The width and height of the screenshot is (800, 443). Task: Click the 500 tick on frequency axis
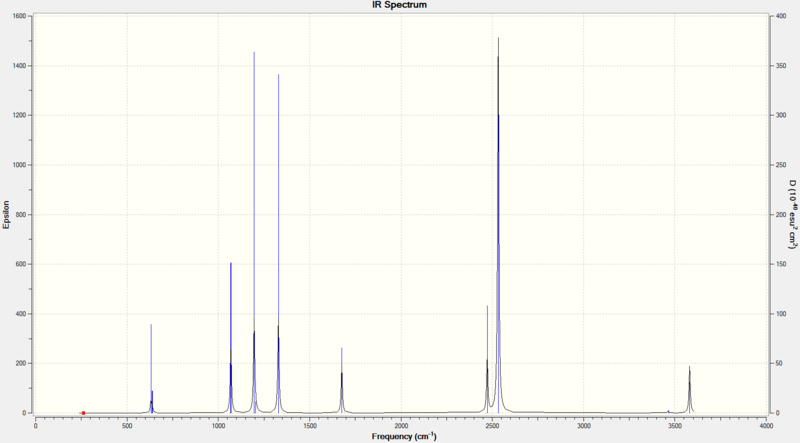(x=127, y=426)
